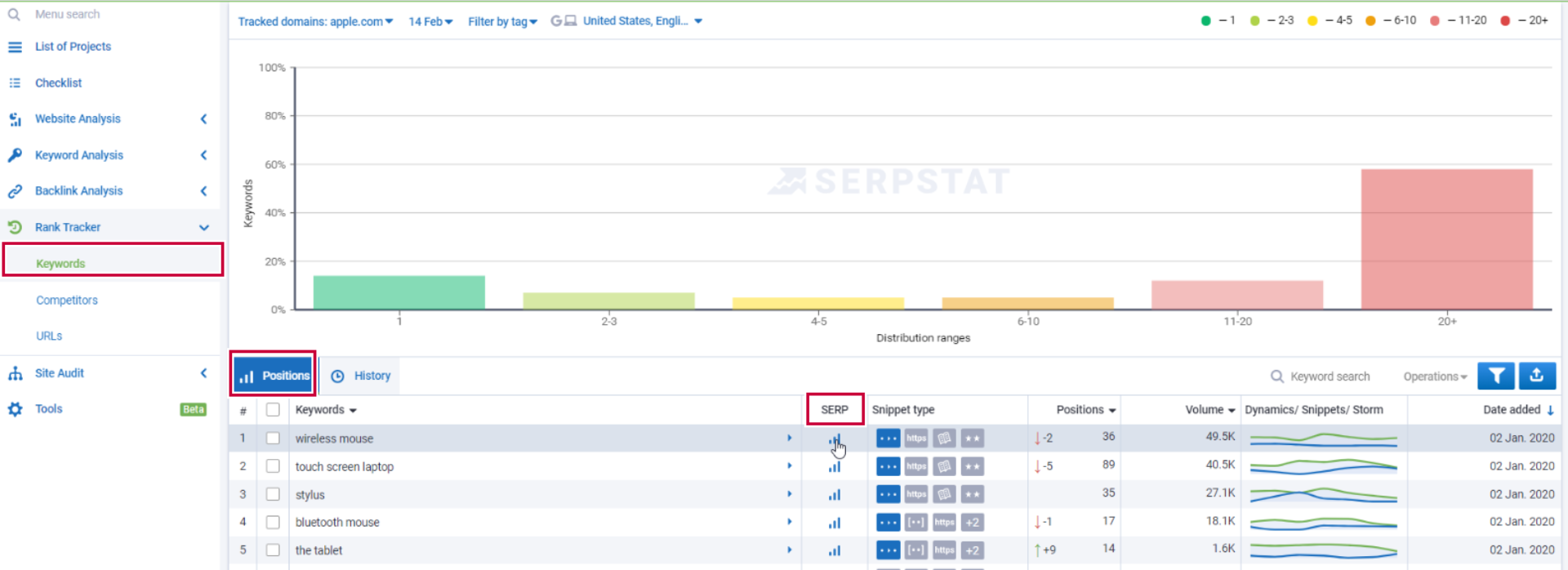Open URLs under Rank Tracker
This screenshot has width=1568, height=570.
49,336
